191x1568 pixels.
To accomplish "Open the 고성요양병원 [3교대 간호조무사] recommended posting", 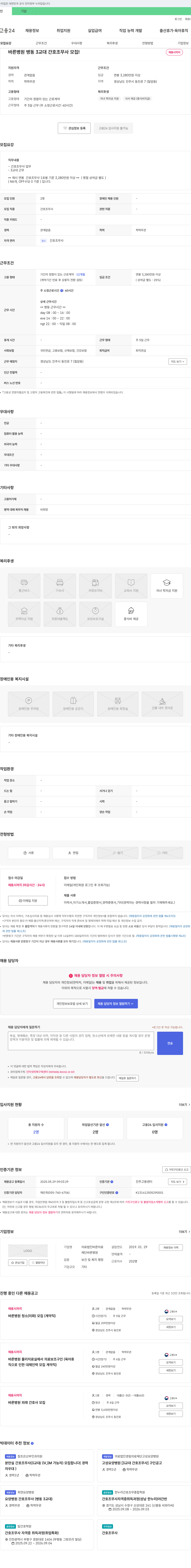I will click(132, 1463).
